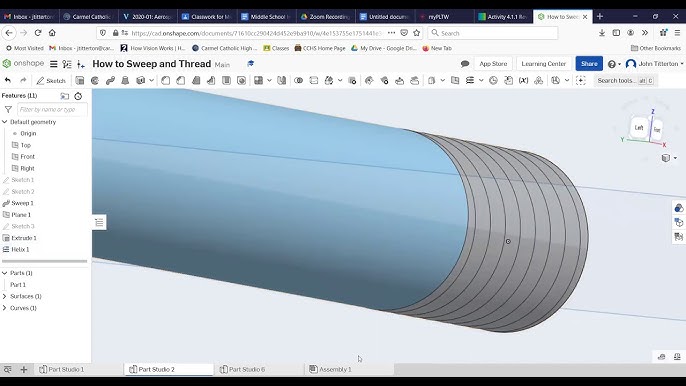Select the Sweep tool icon
Image resolution: width=686 pixels, height=386 pixels.
(110, 81)
